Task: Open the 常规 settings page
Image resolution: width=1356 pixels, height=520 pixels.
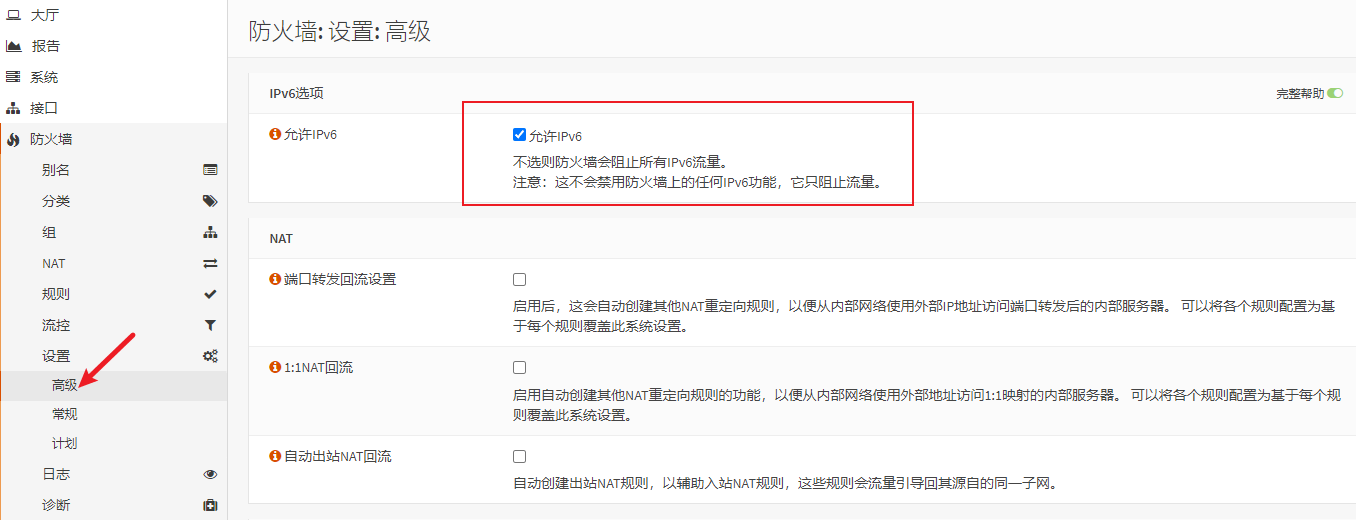Action: [65, 414]
